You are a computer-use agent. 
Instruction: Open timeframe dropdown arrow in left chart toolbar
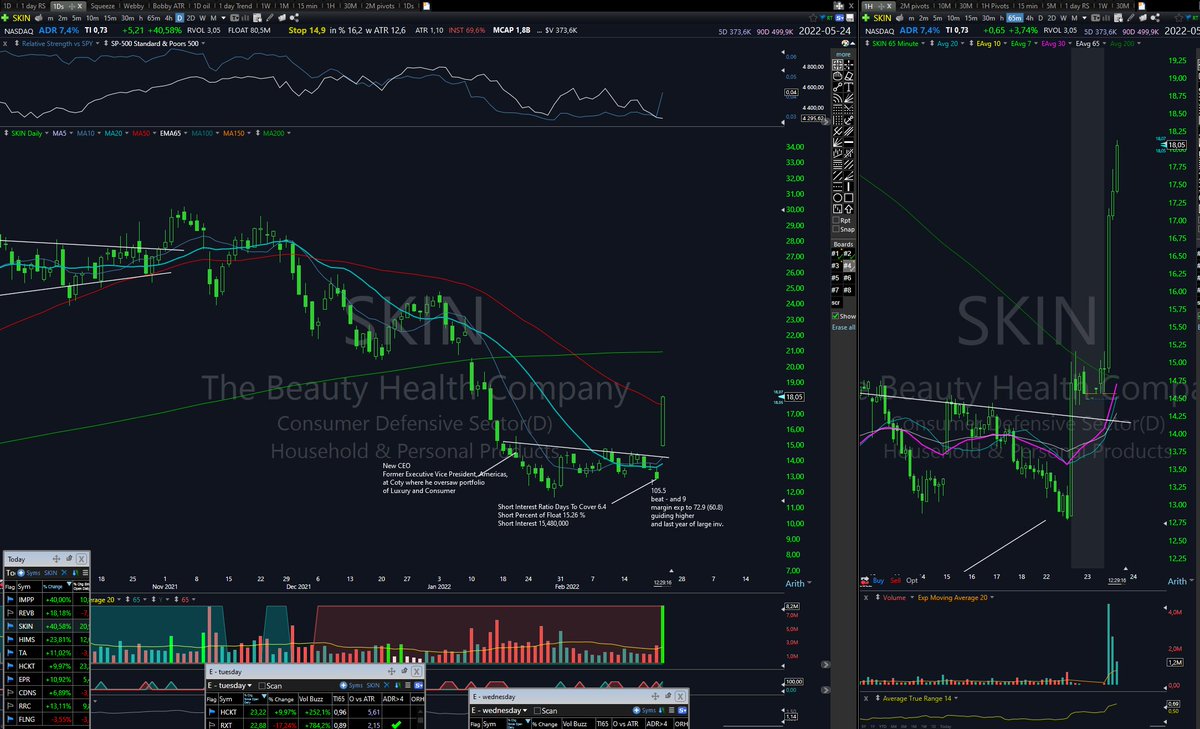pos(223,18)
